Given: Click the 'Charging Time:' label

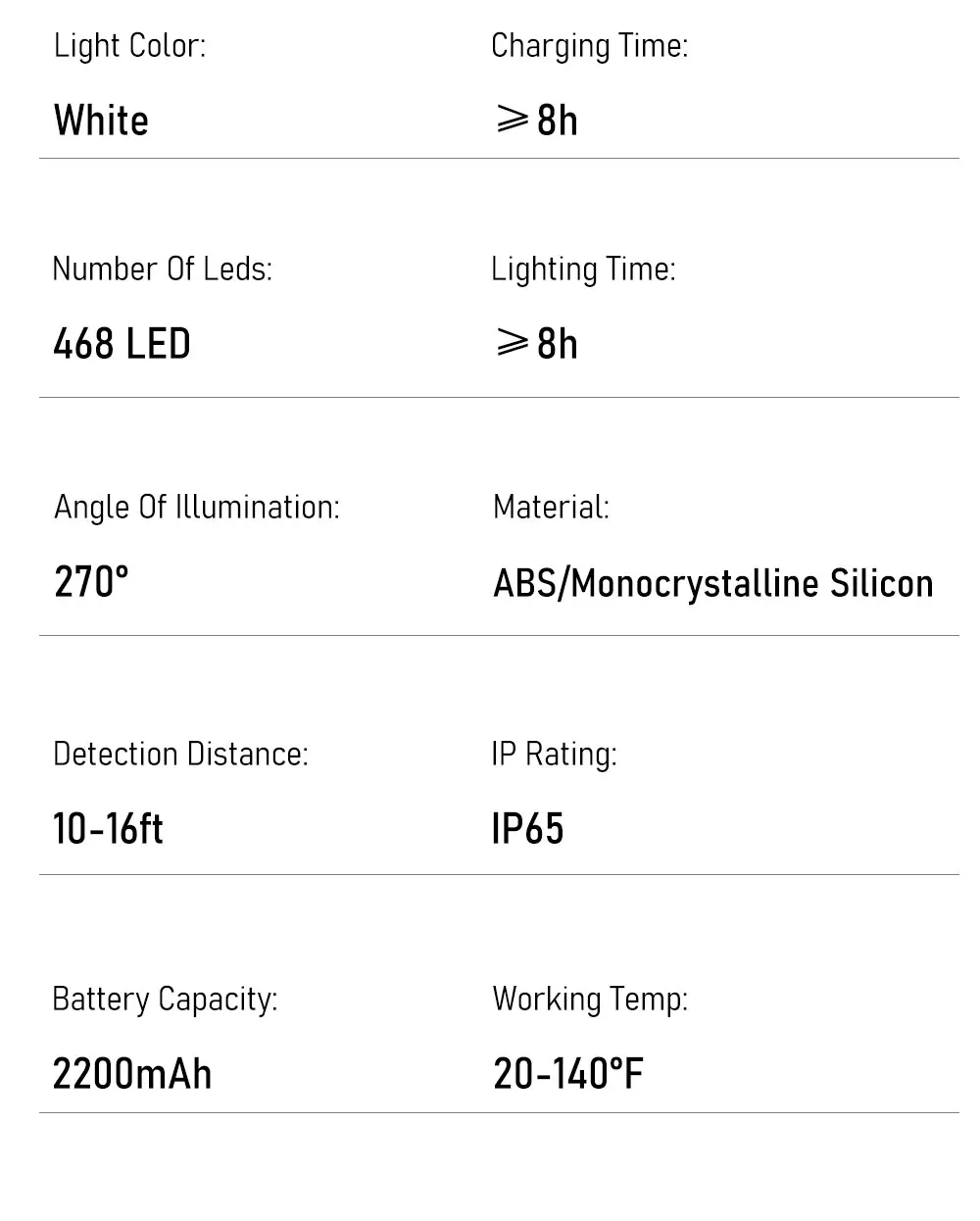Looking at the screenshot, I should tap(589, 46).
